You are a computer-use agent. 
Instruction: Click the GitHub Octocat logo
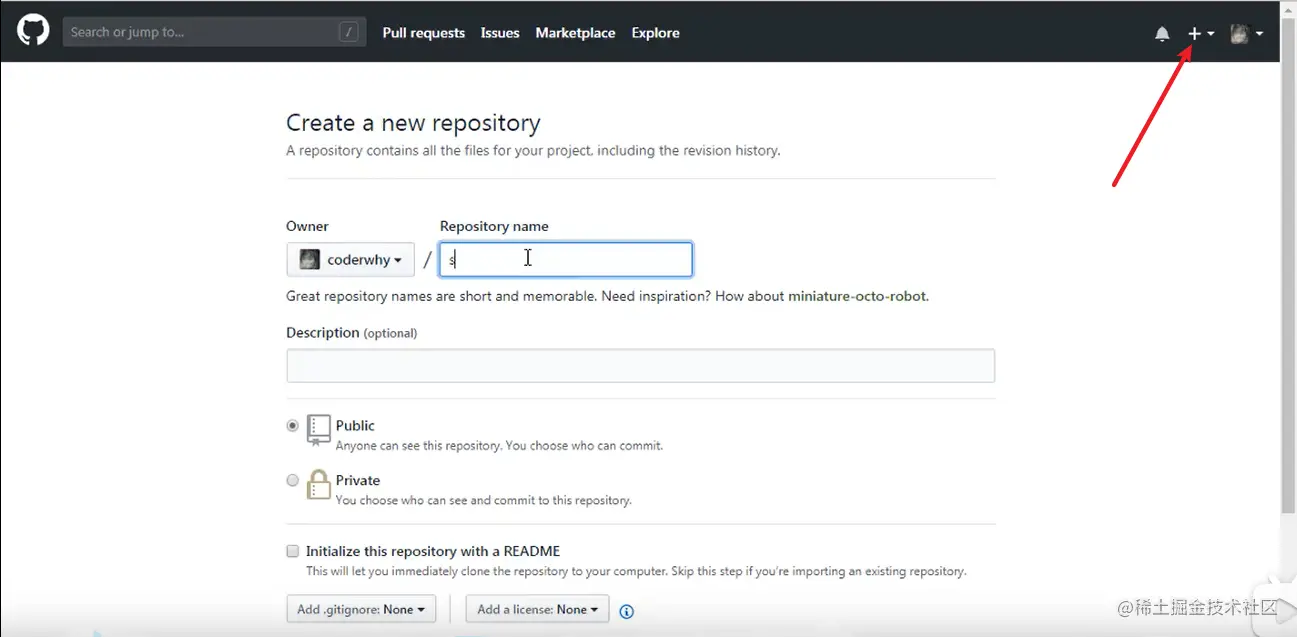pos(33,32)
